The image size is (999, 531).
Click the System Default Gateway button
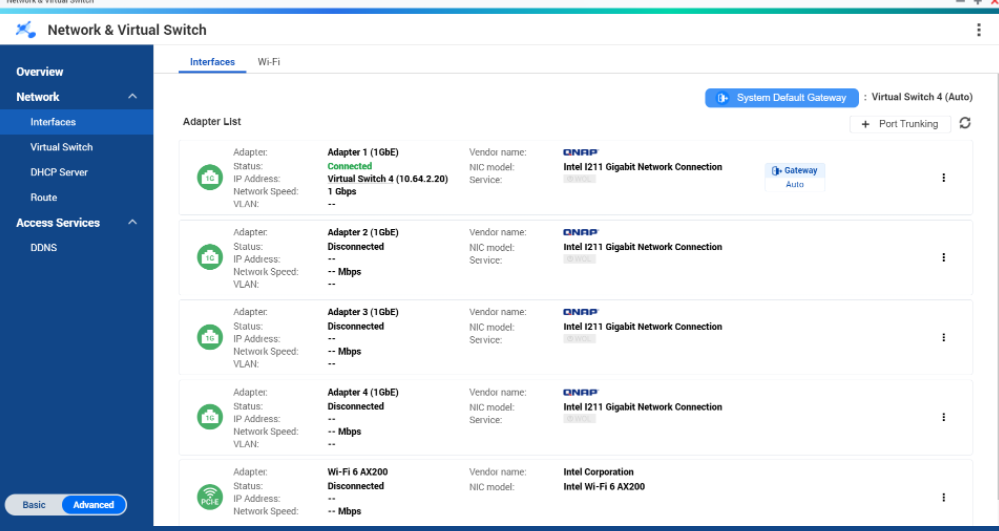click(782, 98)
